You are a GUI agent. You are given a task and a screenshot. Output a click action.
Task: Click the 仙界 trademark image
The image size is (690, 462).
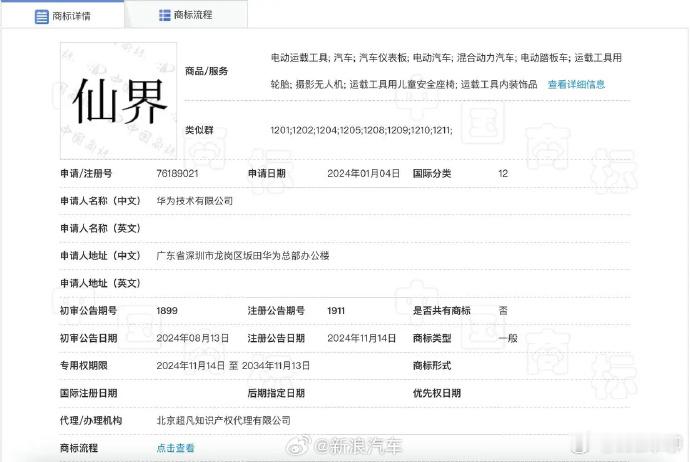[x=118, y=101]
